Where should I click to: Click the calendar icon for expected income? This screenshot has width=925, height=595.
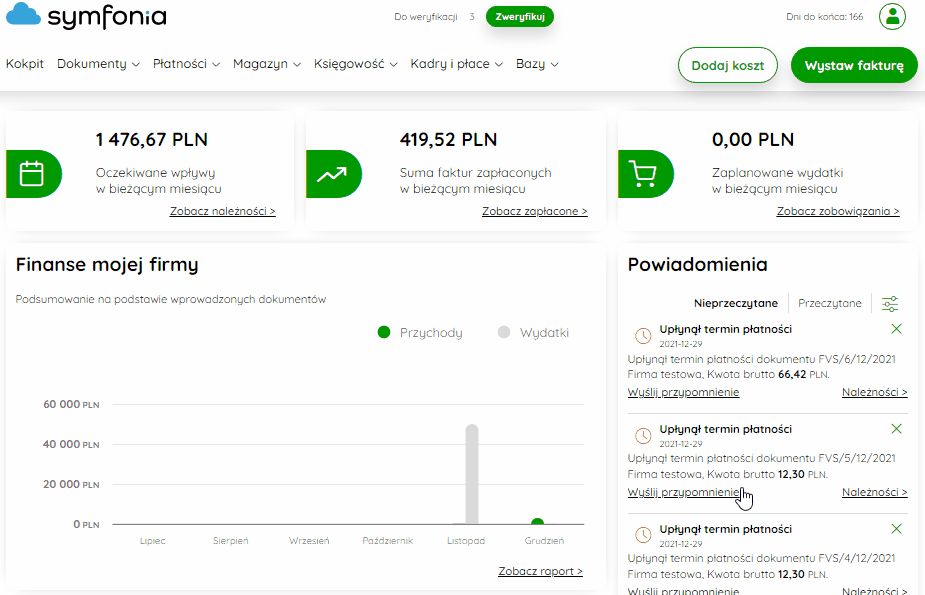click(x=32, y=174)
